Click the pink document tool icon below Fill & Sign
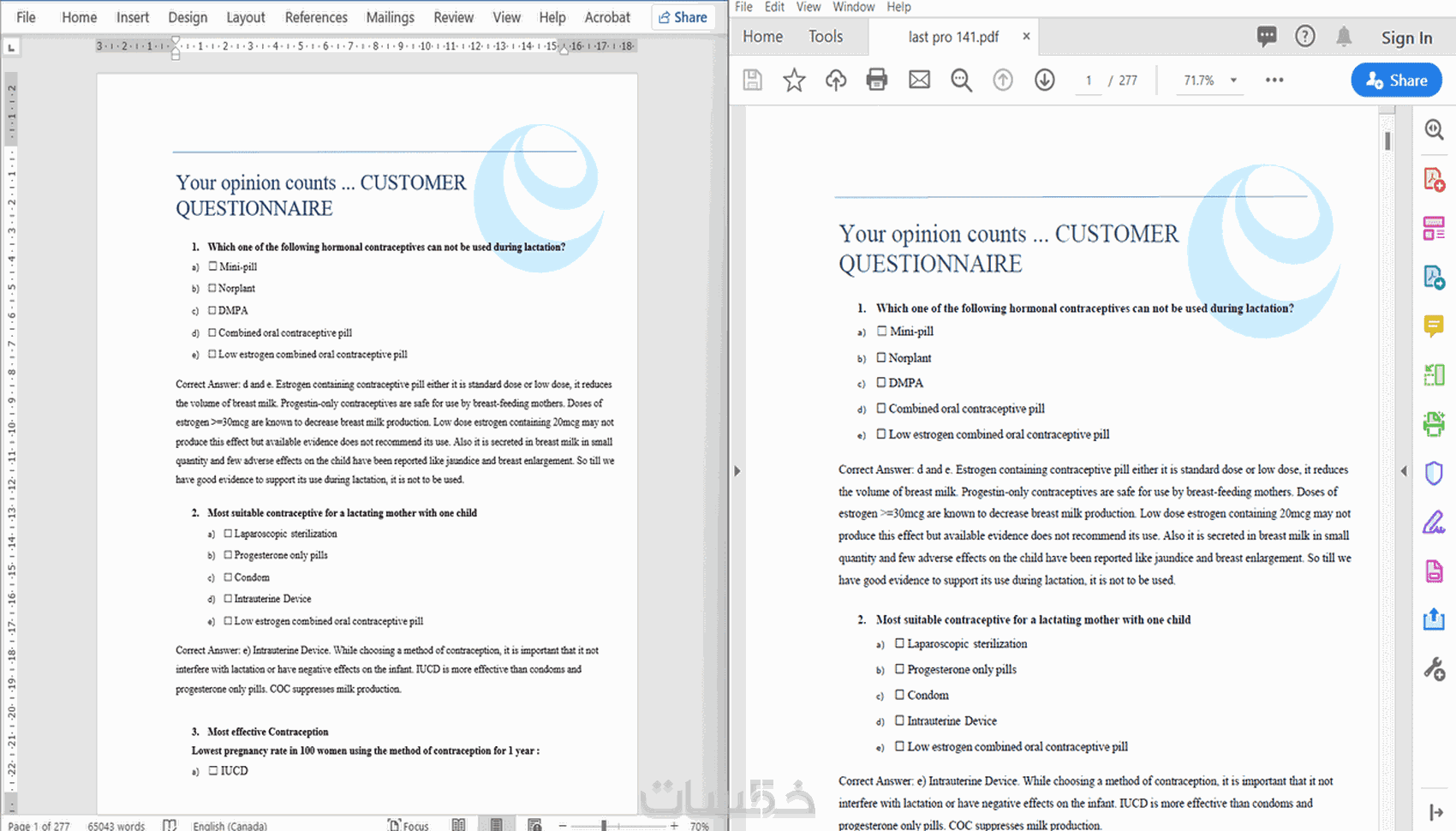The image size is (1456, 831). 1434,571
